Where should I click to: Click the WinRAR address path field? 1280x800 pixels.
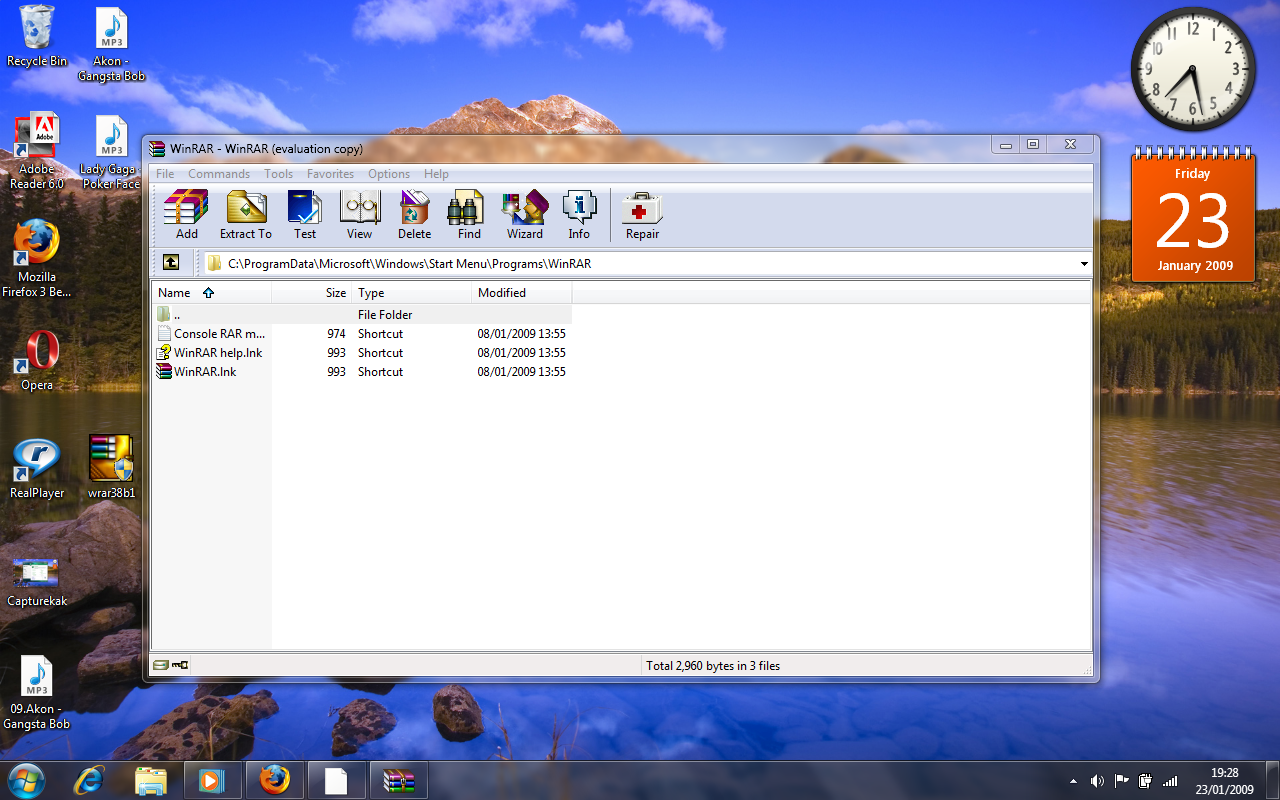[x=647, y=264]
